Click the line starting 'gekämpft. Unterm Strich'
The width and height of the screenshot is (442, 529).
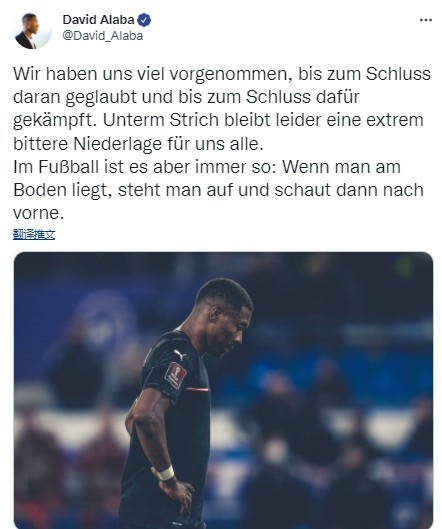point(218,120)
